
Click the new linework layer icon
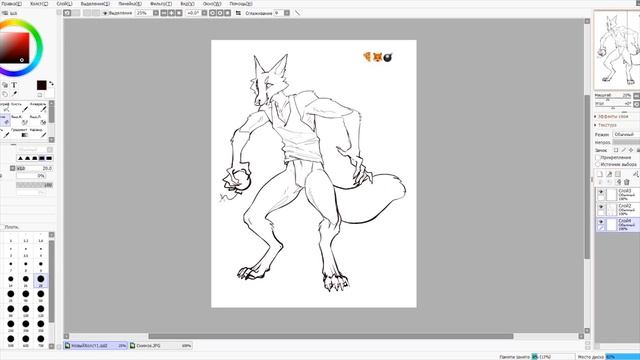609,174
